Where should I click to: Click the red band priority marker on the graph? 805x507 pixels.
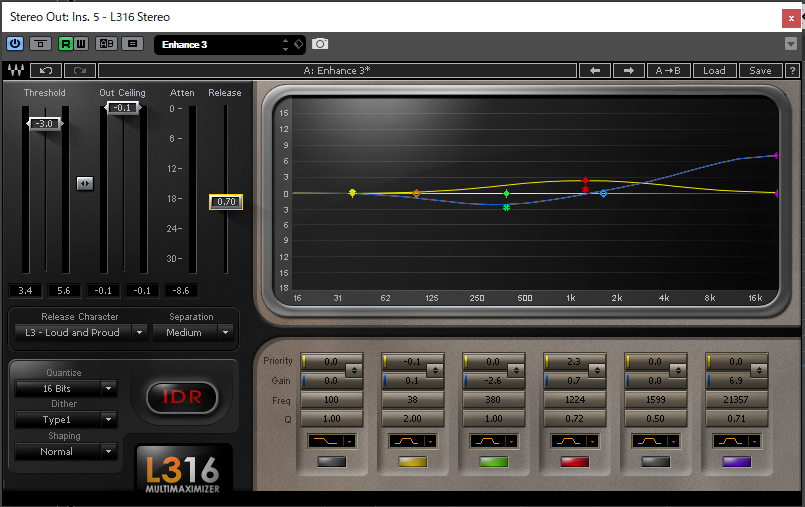pos(585,180)
